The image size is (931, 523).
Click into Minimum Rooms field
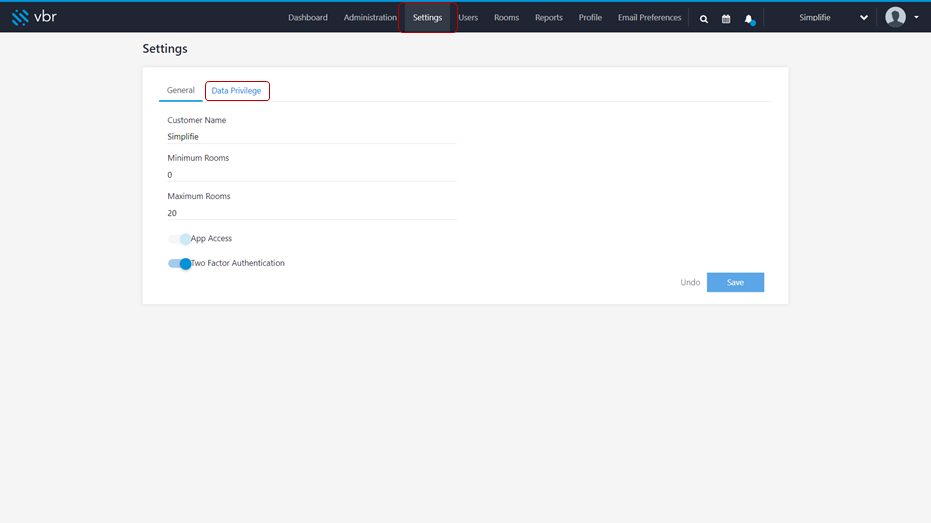click(312, 175)
